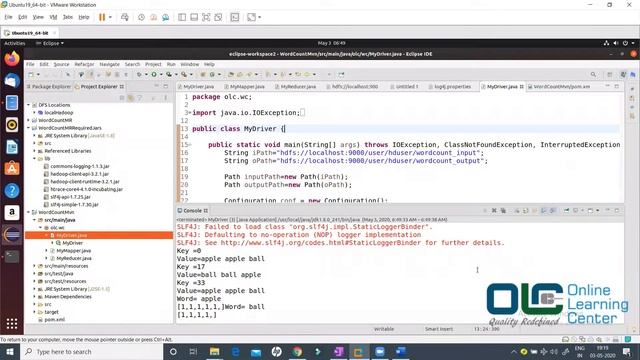Toggle fold marker on main method line 15
The image size is (640, 360).
tap(190, 144)
